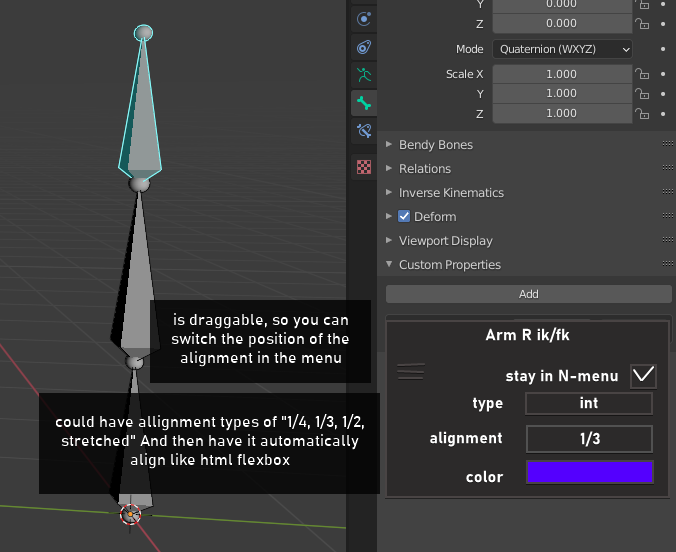Open the Texture properties tab
The height and width of the screenshot is (552, 676).
[364, 167]
